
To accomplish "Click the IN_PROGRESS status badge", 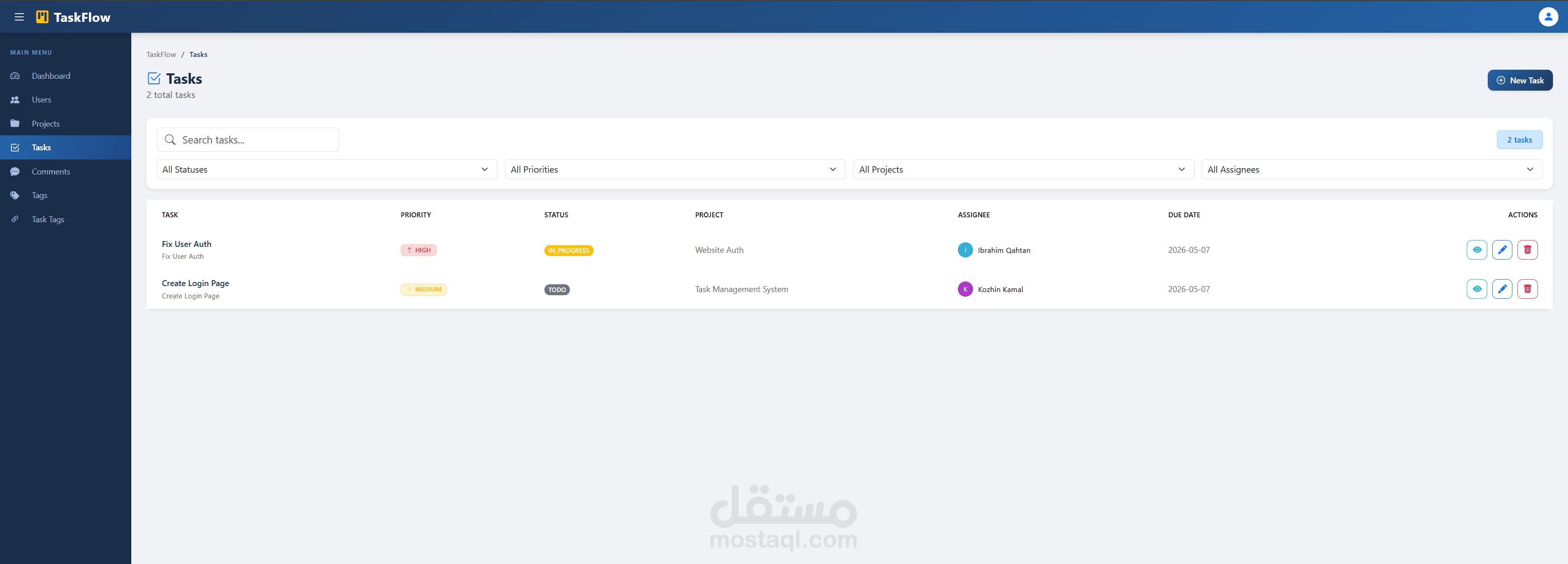I will pyautogui.click(x=569, y=251).
